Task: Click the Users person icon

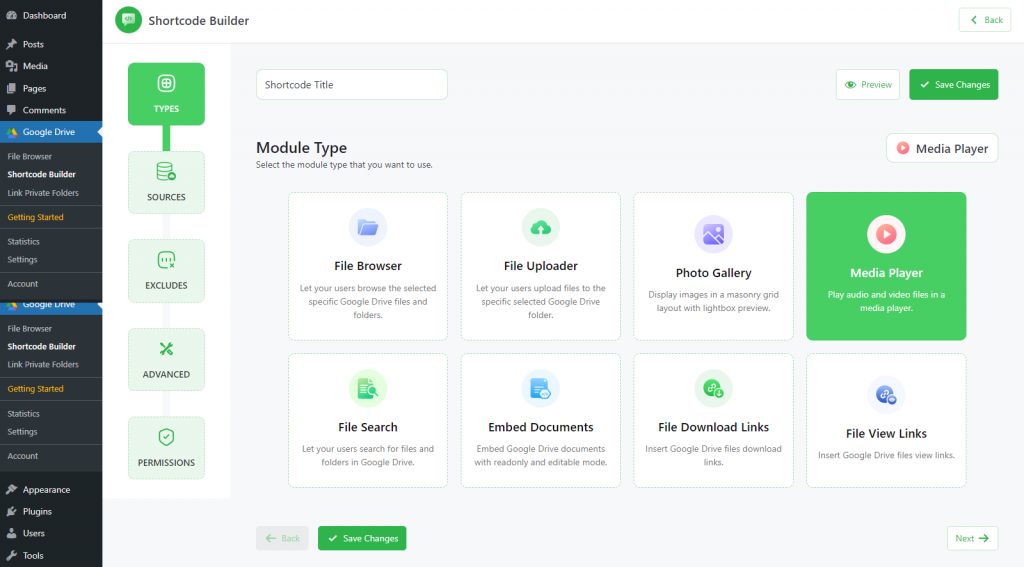Action: click(11, 533)
